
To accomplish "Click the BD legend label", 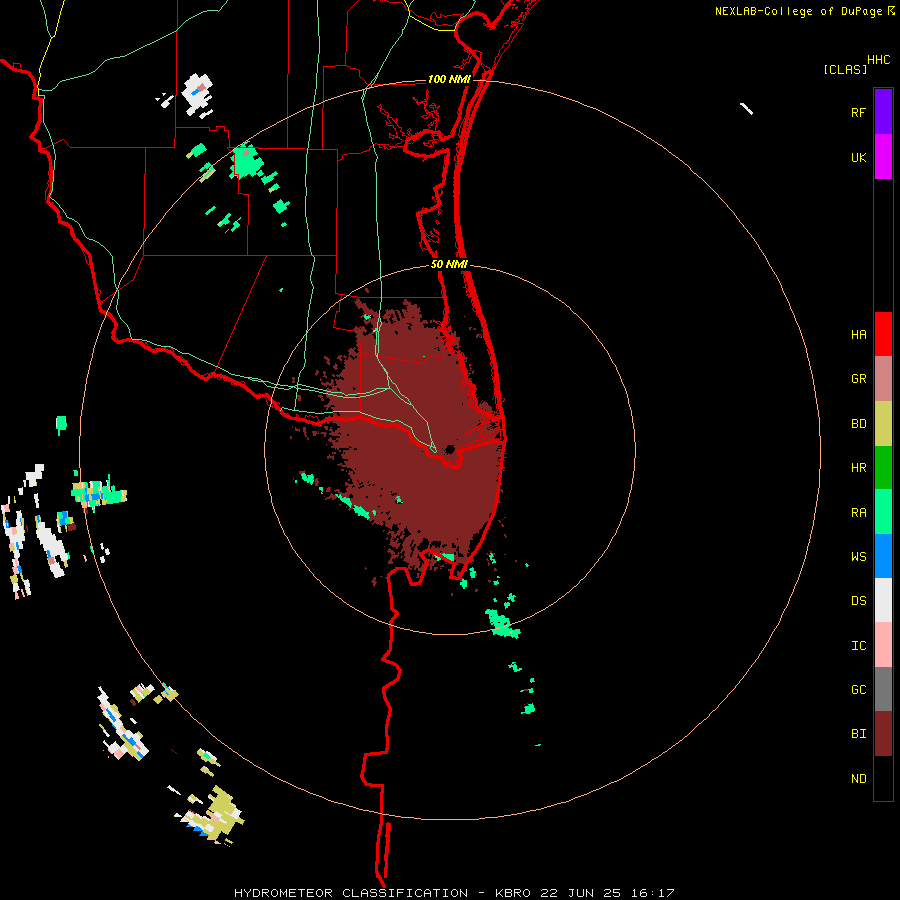I will coord(858,424).
